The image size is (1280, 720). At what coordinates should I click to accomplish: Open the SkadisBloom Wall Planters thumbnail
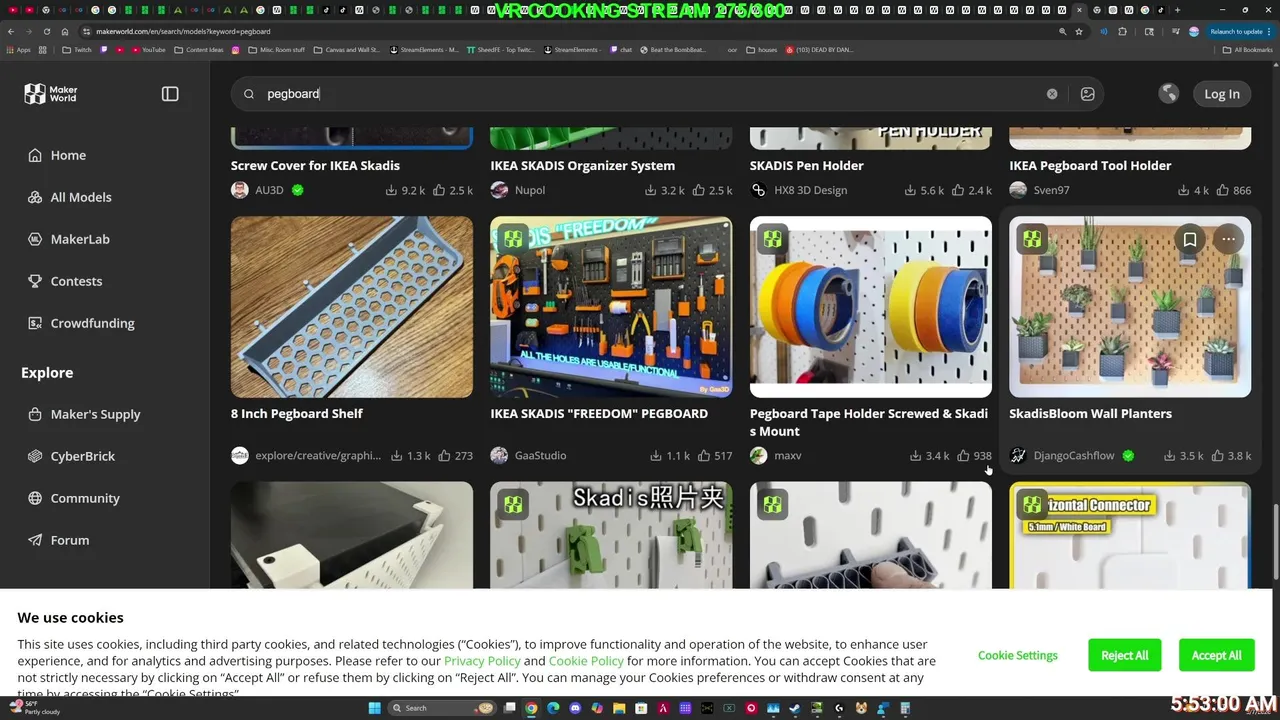pos(1130,307)
